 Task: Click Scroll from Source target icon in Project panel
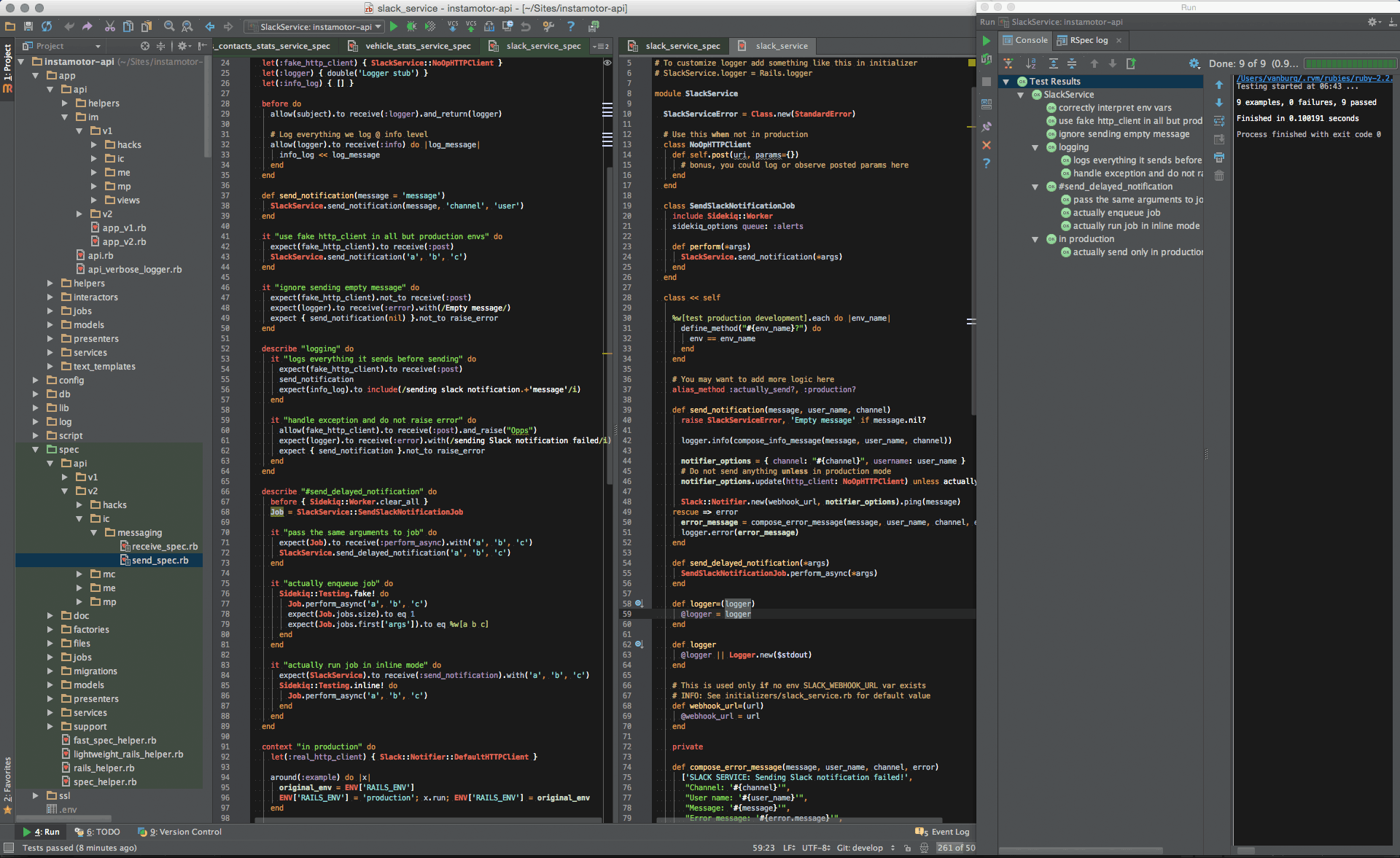145,46
